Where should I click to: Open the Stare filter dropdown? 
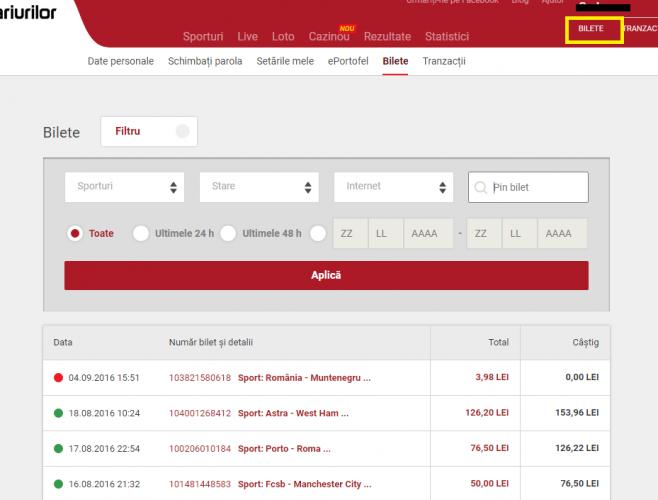pyautogui.click(x=259, y=187)
